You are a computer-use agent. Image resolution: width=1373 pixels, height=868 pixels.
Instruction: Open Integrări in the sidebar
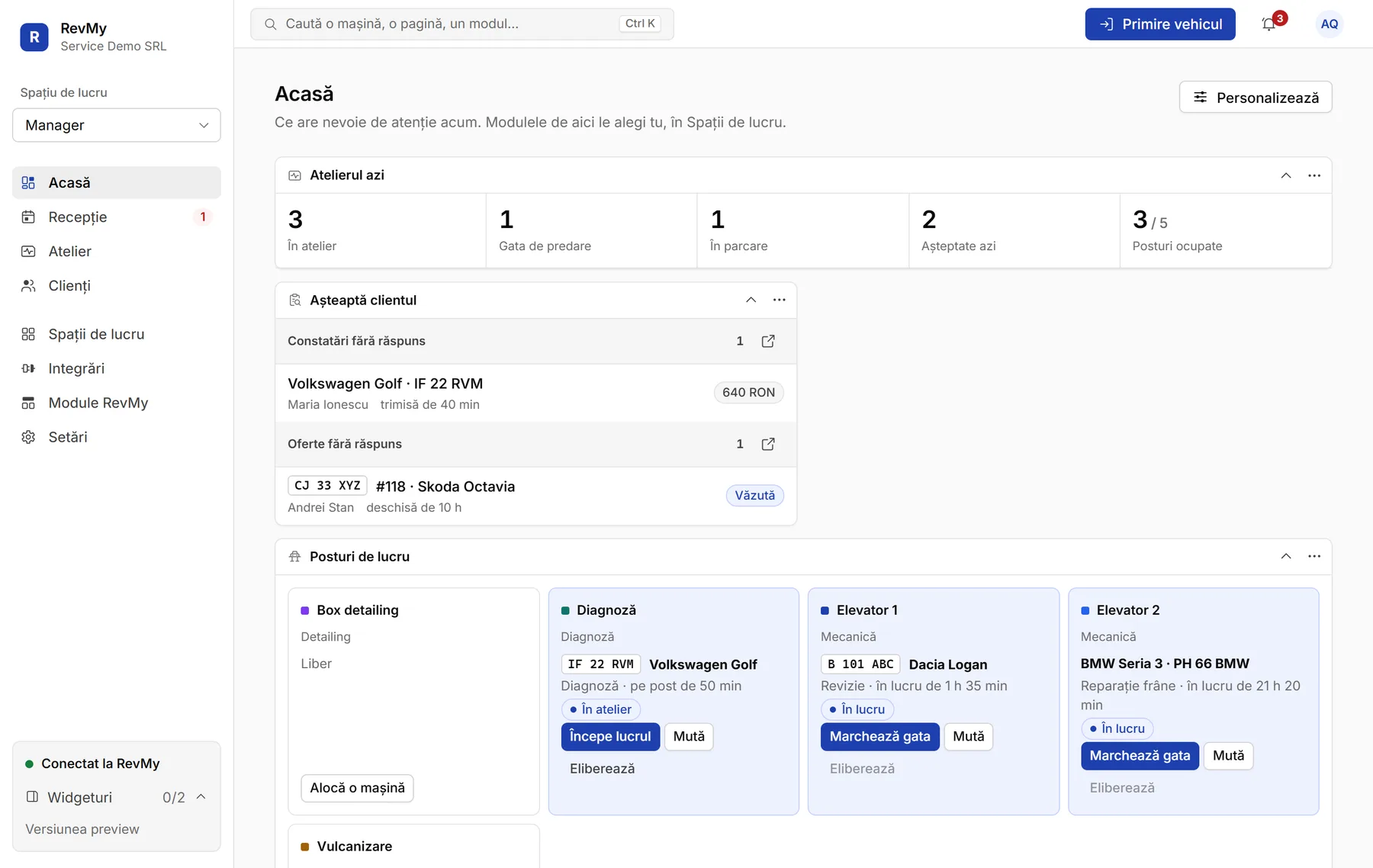coord(117,368)
